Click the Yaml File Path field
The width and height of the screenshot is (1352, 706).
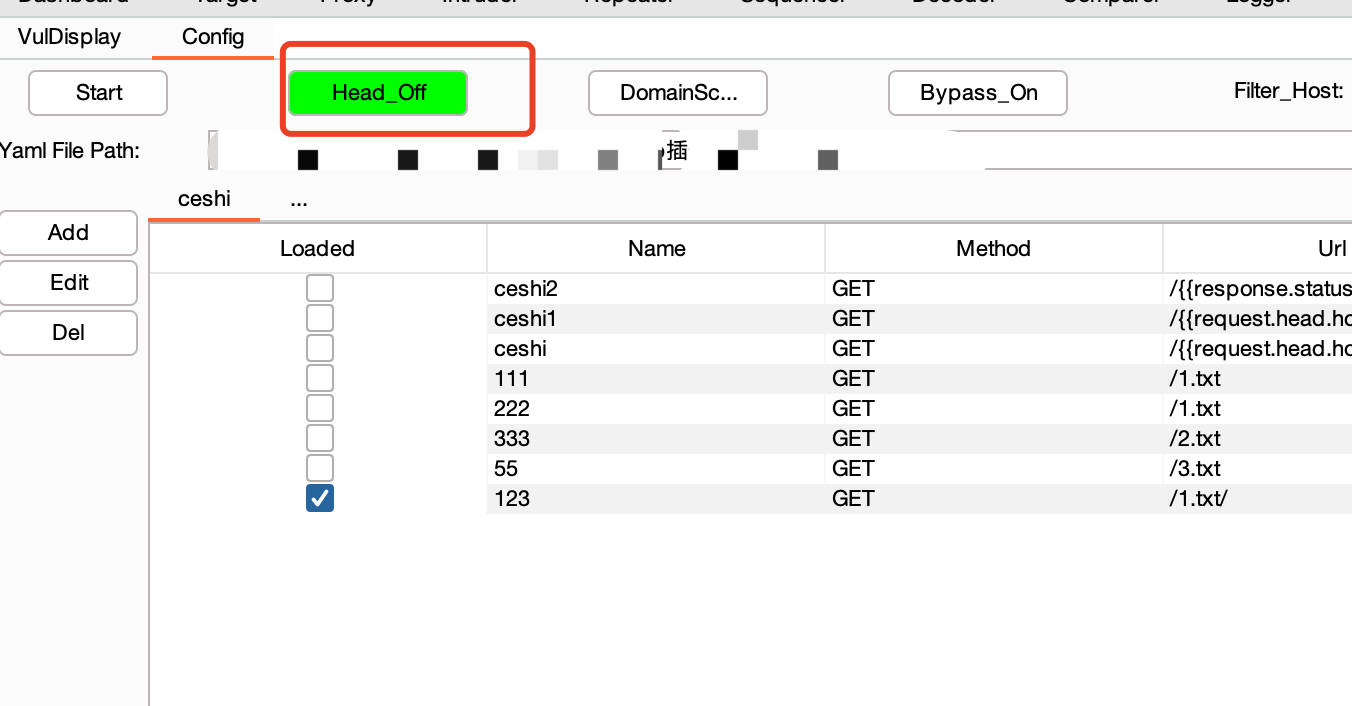pos(1100,151)
